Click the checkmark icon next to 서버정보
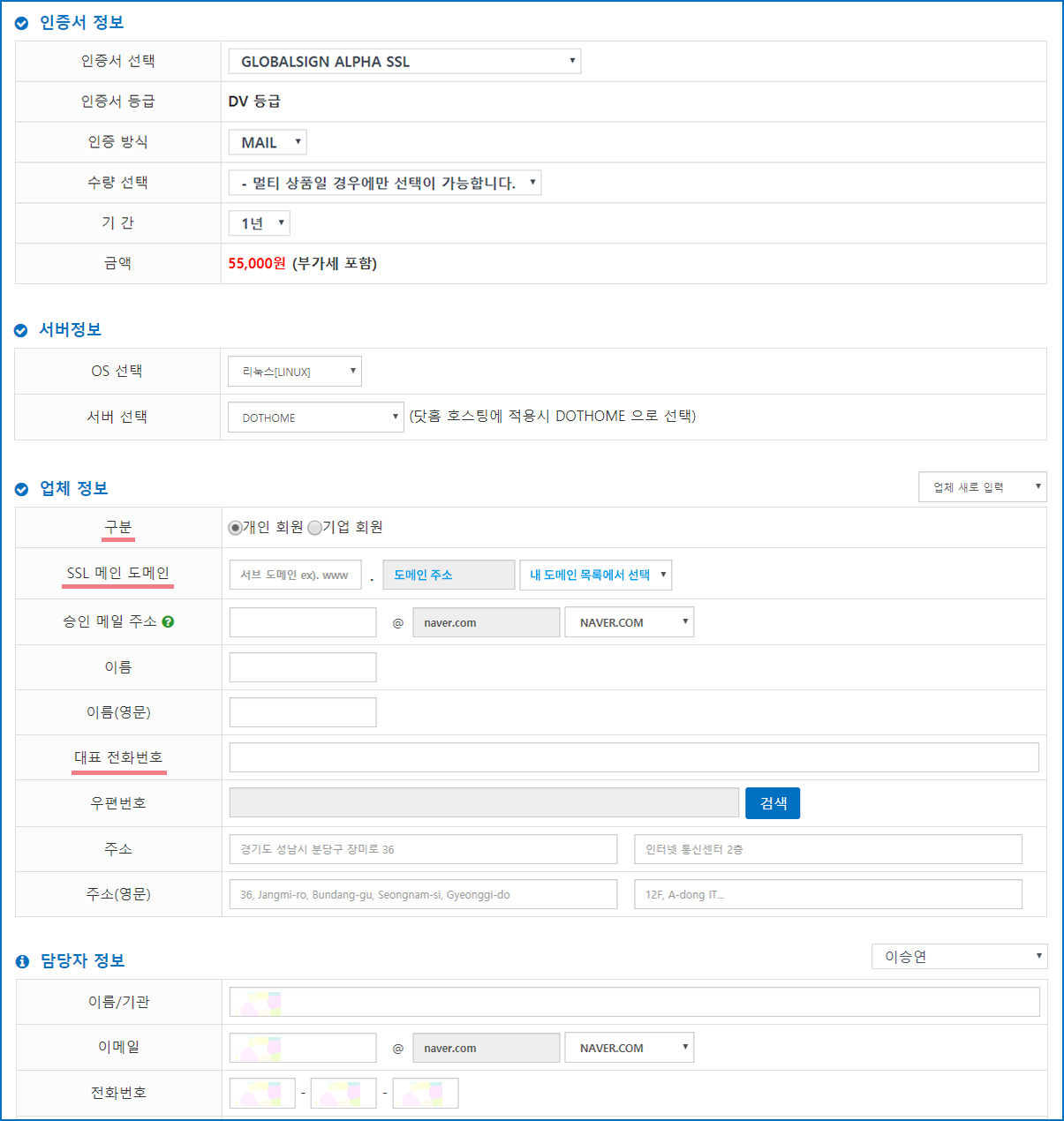Viewport: 1064px width, 1121px height. point(21,331)
